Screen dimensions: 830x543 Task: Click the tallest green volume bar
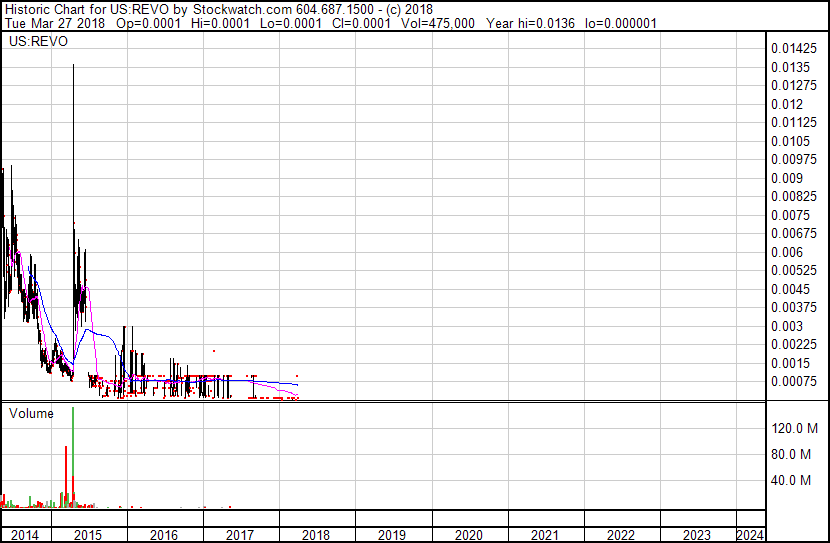(x=73, y=460)
